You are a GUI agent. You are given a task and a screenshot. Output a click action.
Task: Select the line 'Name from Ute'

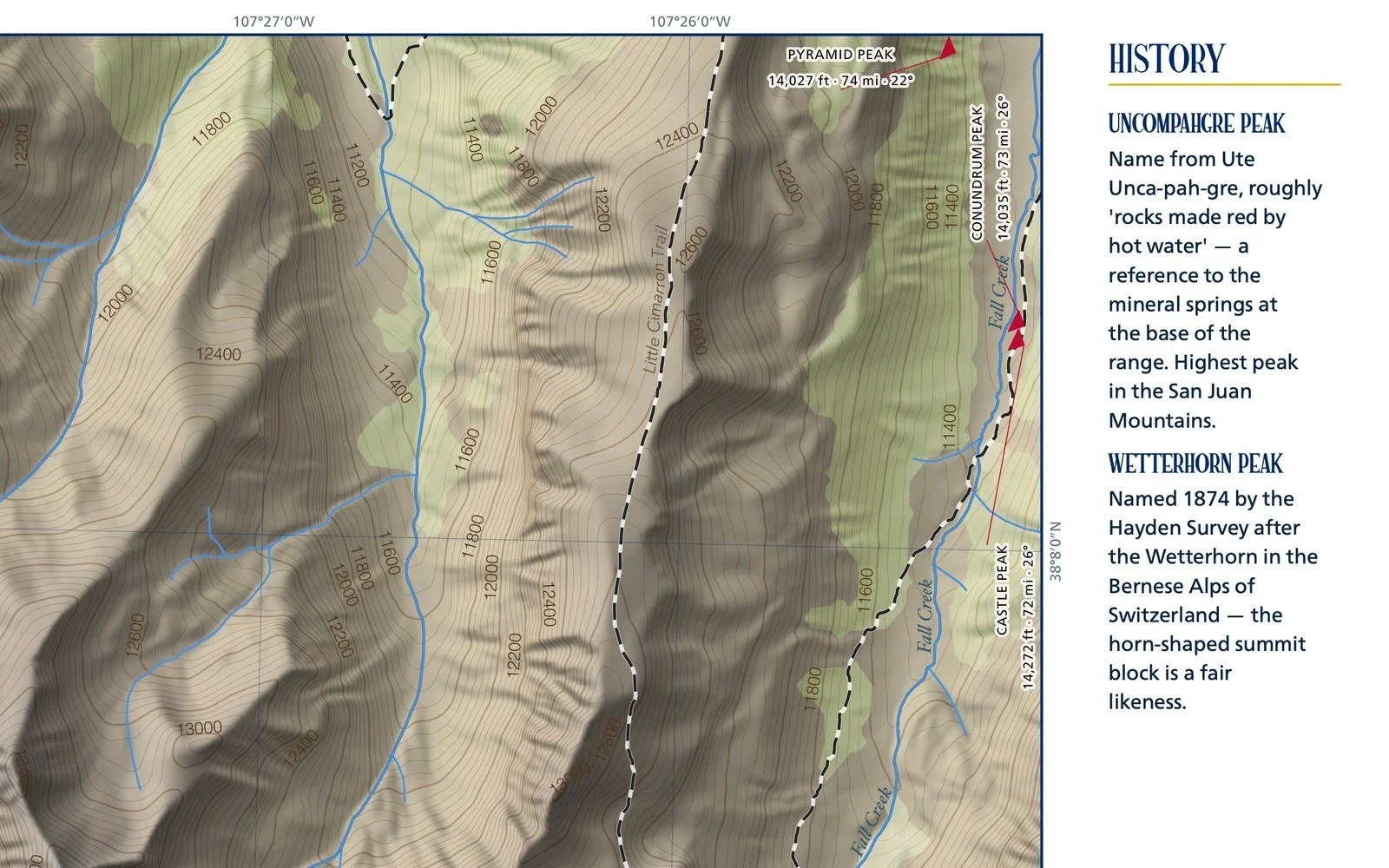(x=1182, y=159)
